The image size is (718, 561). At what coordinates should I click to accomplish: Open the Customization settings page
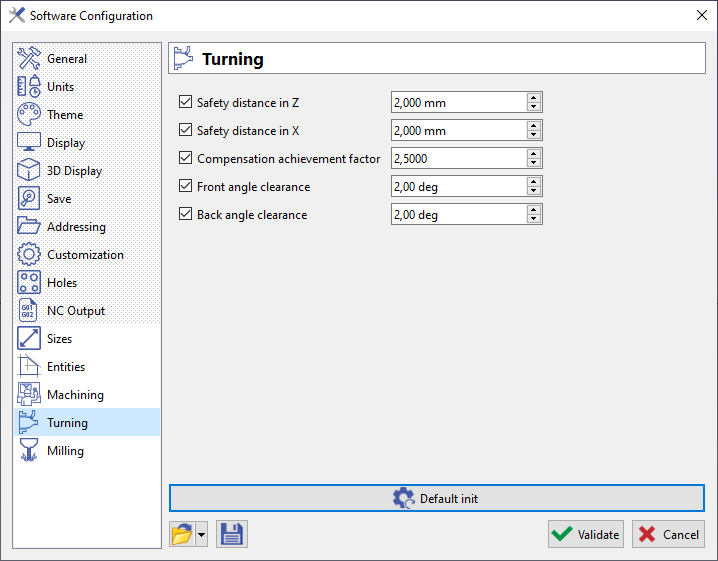(x=85, y=255)
